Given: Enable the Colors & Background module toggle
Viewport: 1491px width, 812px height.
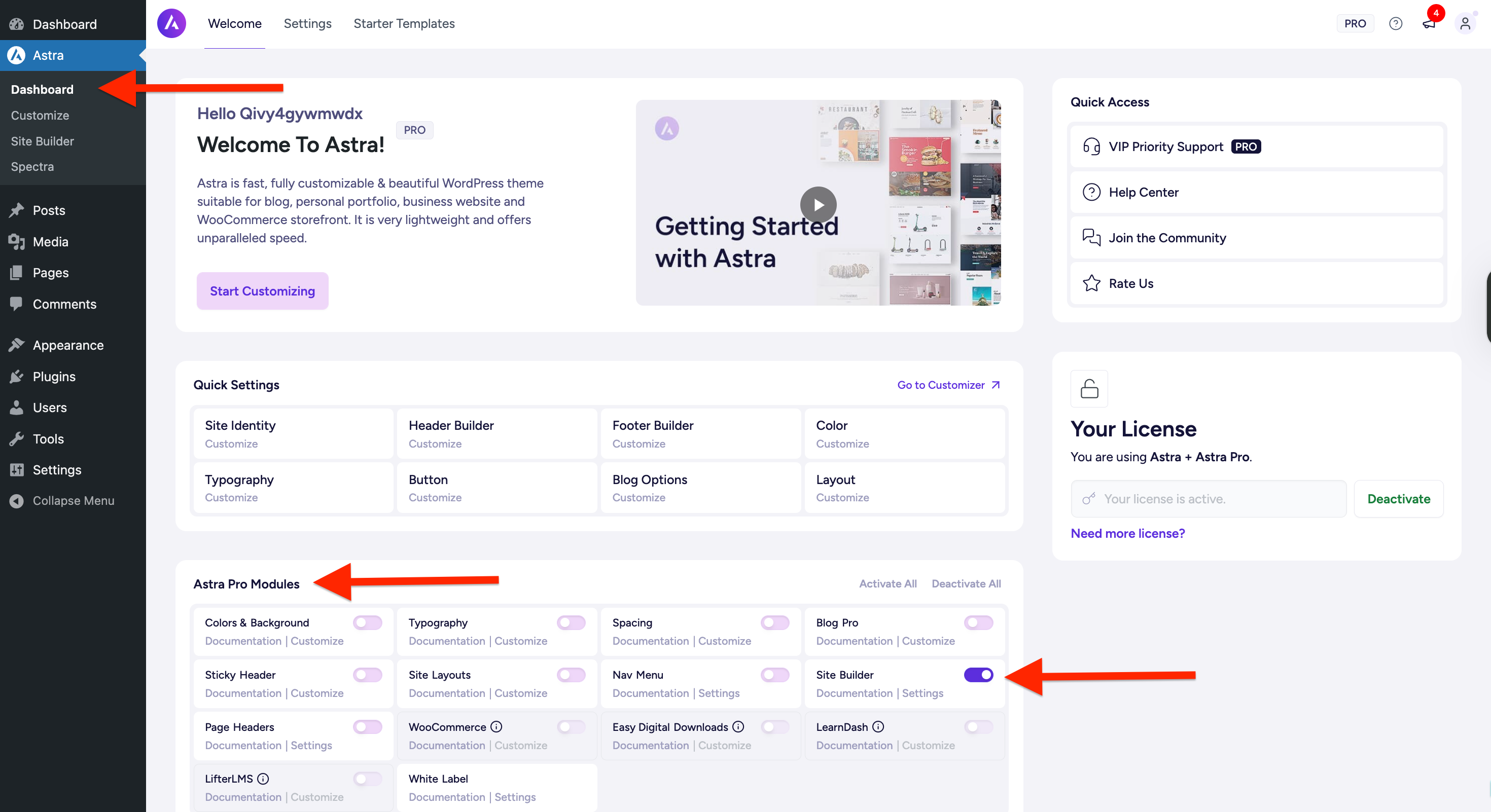Looking at the screenshot, I should (x=368, y=623).
